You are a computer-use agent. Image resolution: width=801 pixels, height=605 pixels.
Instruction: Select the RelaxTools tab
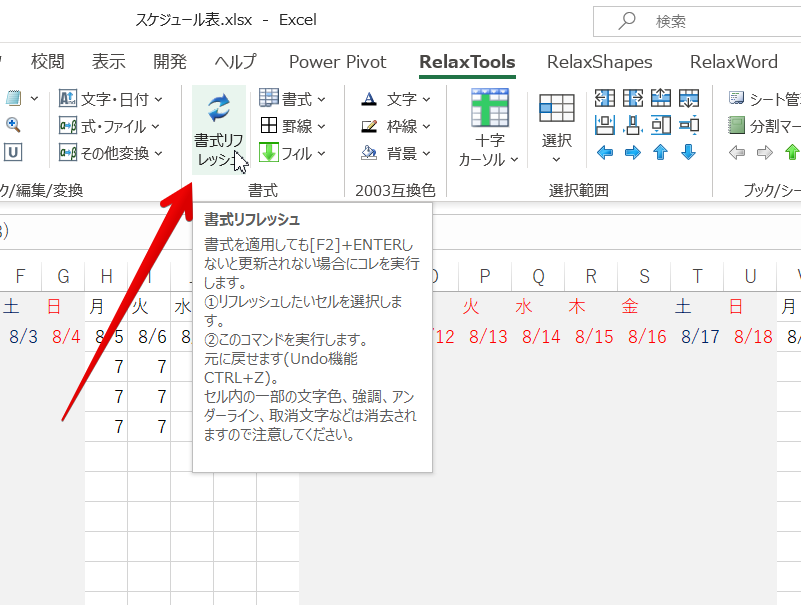tap(467, 62)
